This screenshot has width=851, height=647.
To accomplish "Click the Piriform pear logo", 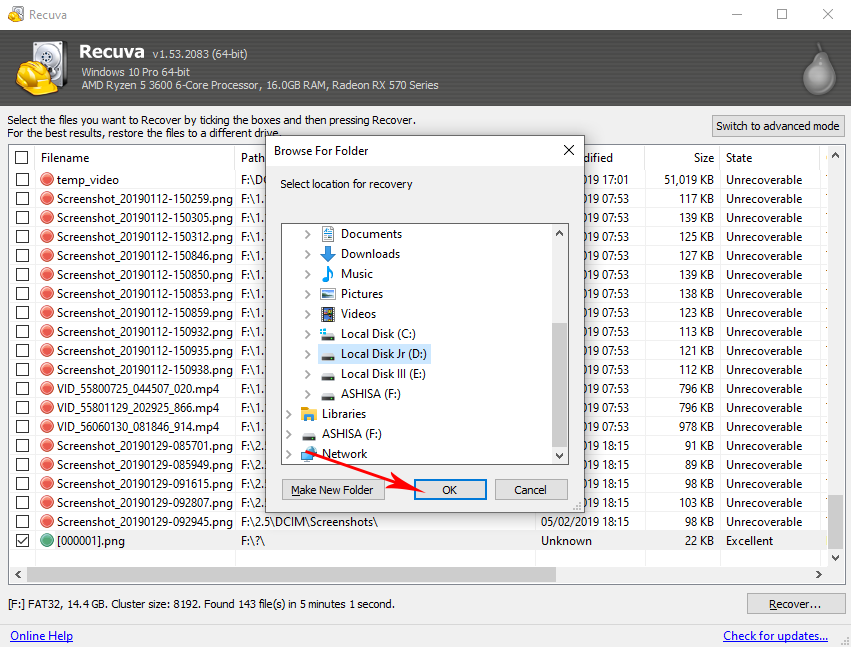I will point(819,69).
